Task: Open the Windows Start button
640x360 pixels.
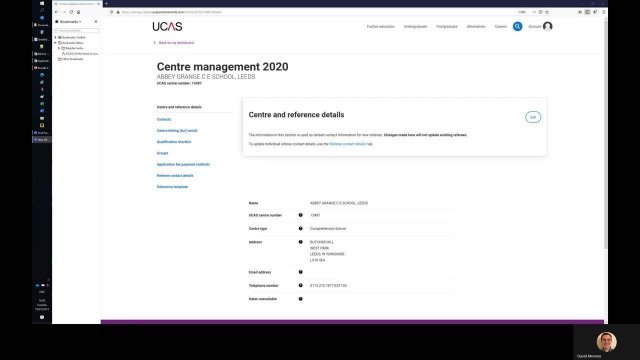Action: pyautogui.click(x=42, y=3)
